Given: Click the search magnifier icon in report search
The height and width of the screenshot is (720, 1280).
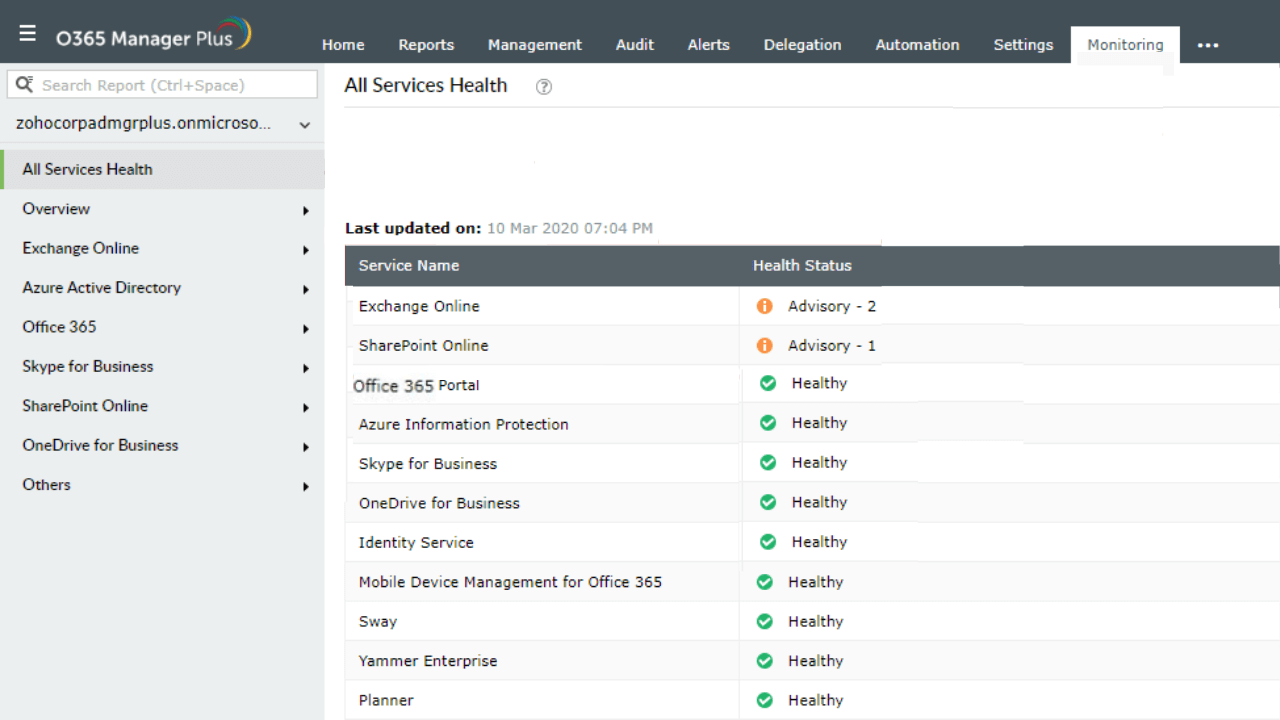Looking at the screenshot, I should click(25, 85).
